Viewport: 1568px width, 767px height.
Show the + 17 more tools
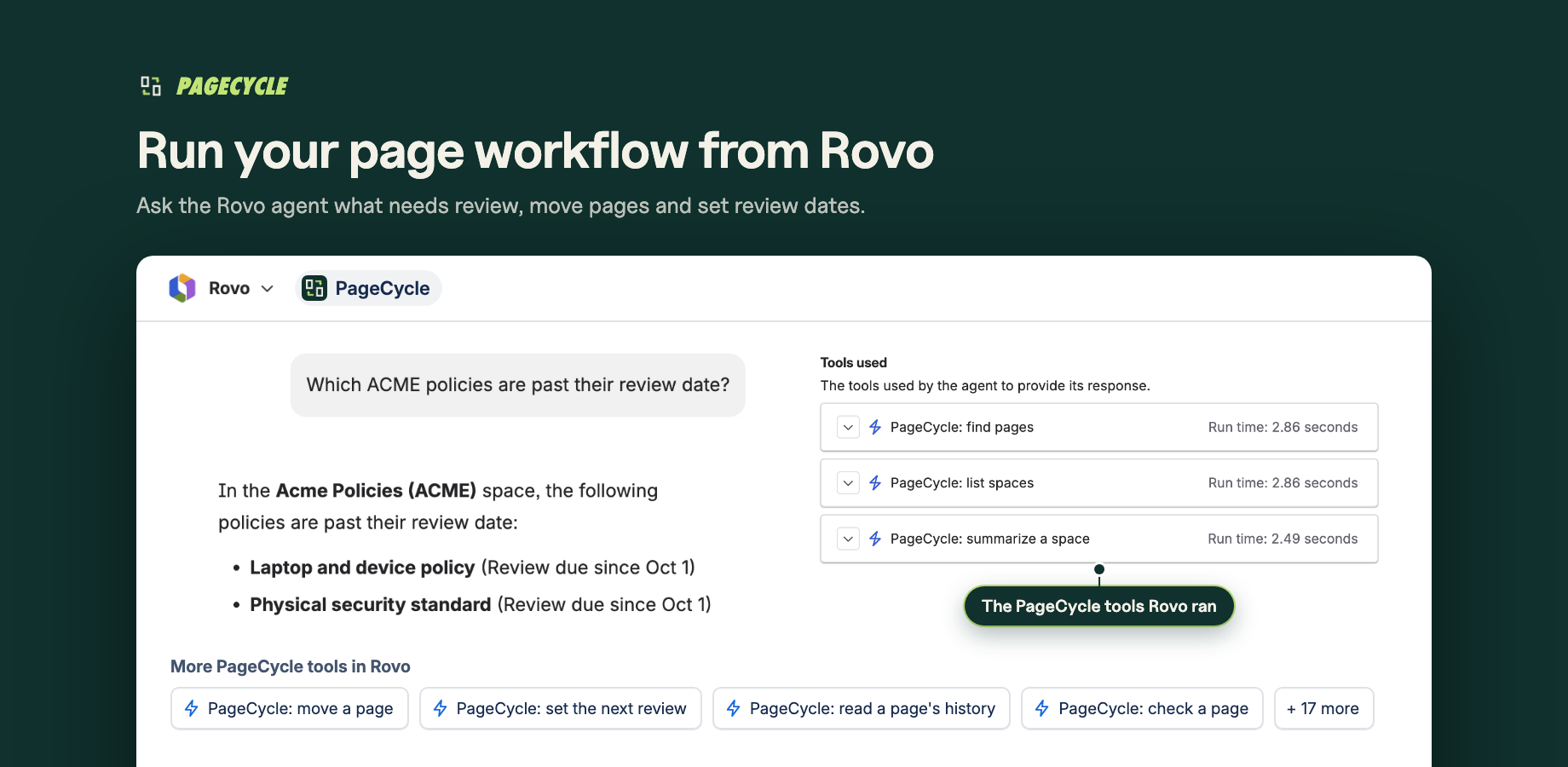pyautogui.click(x=1324, y=708)
